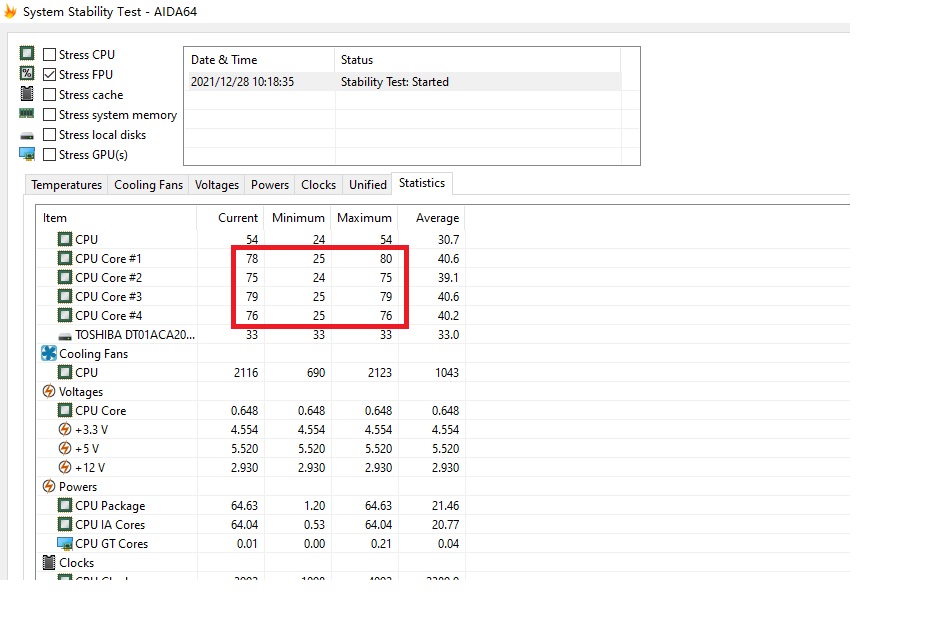The width and height of the screenshot is (934, 624).
Task: Click the TOSHIBA hard drive icon
Action: (x=65, y=335)
